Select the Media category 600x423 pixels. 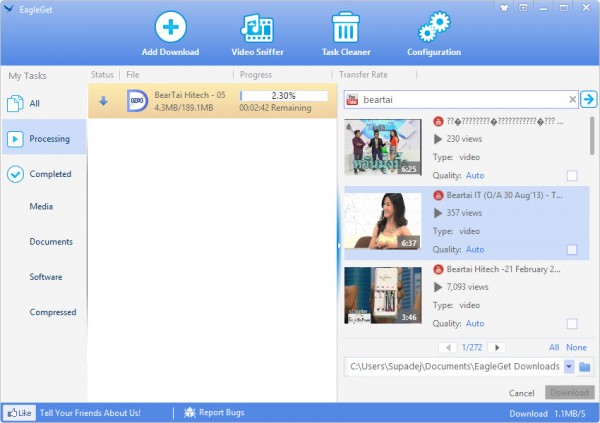point(41,206)
